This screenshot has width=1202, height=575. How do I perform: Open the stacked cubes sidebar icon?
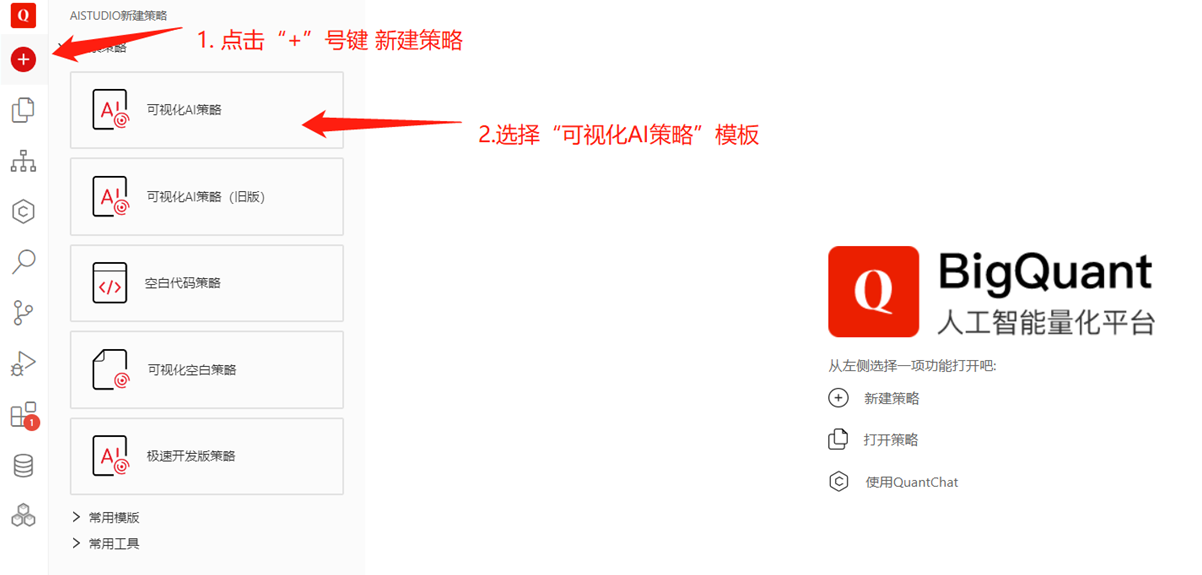click(23, 516)
